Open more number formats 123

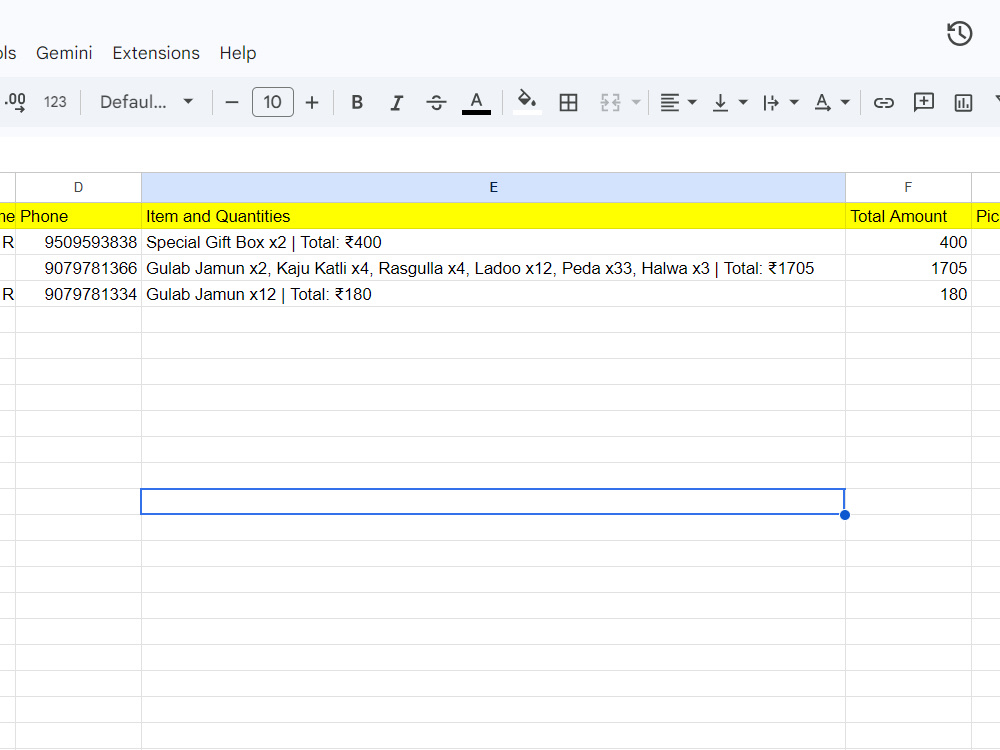55,102
